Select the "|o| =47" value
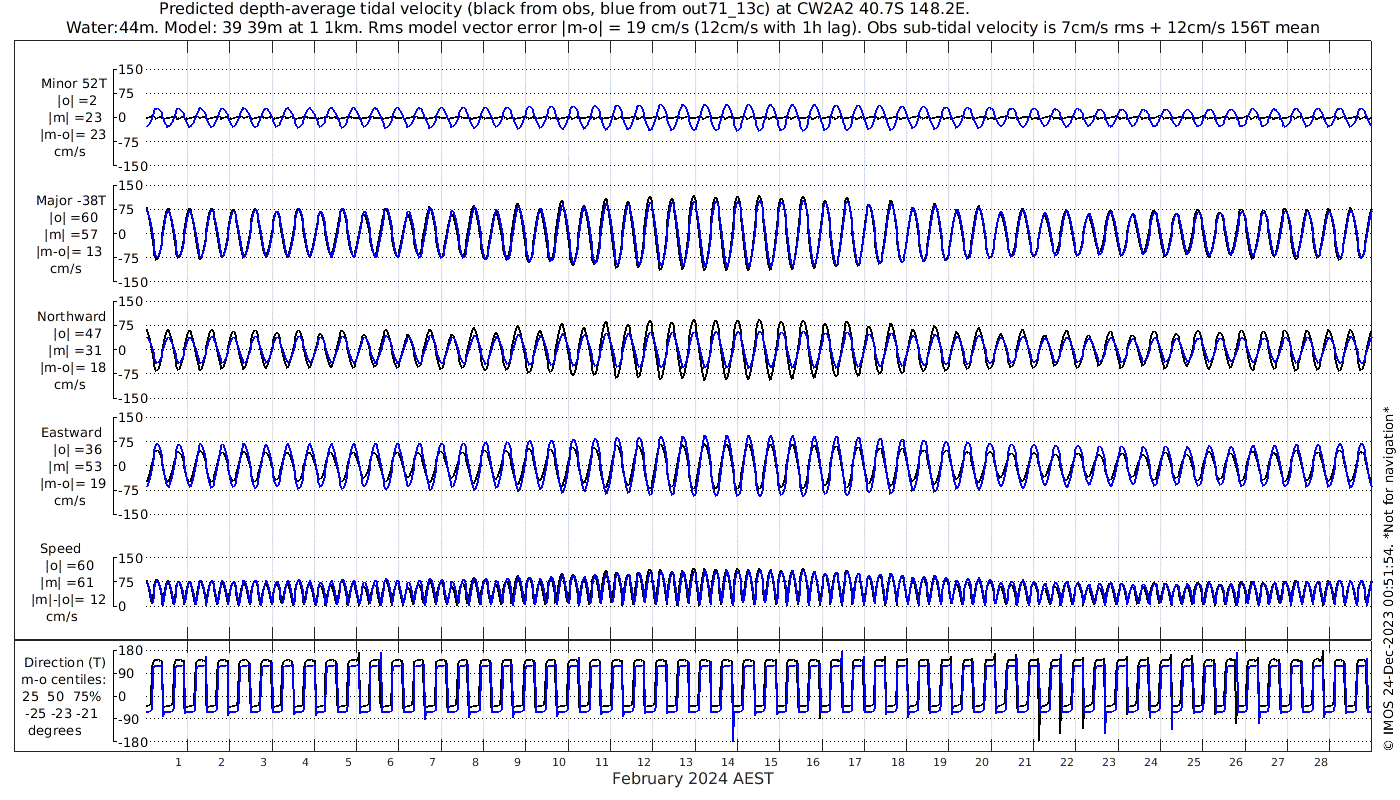This screenshot has width=1400, height=800. [x=76, y=334]
